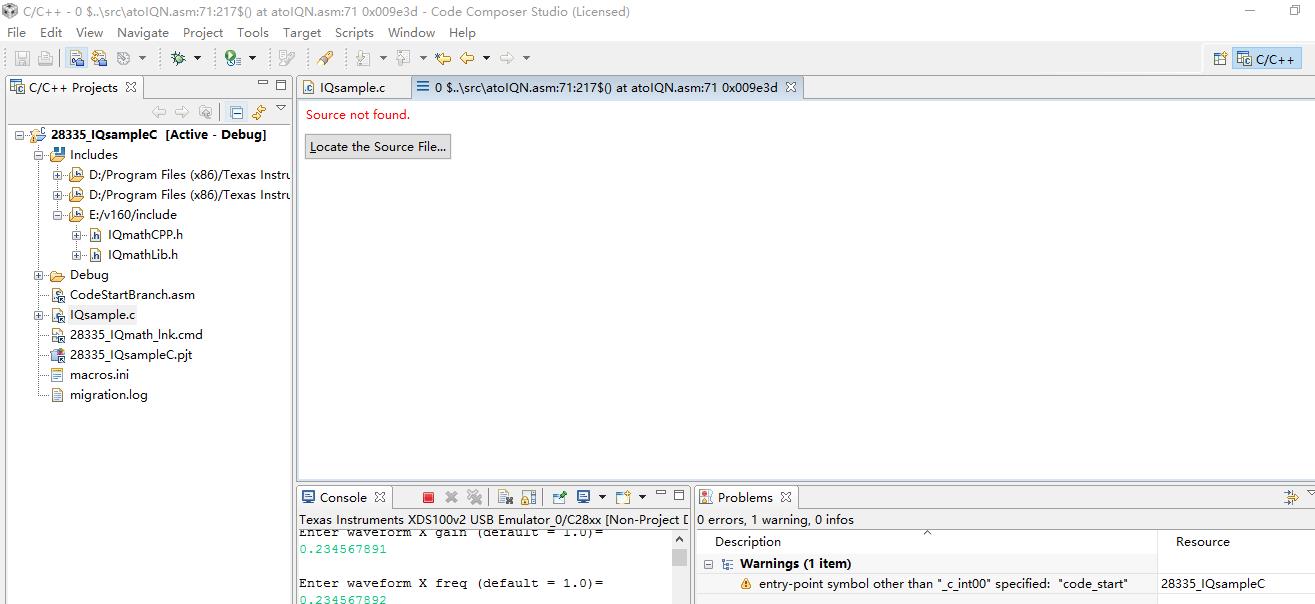Click the Open Perspective icon
The image size is (1315, 604).
[1220, 59]
